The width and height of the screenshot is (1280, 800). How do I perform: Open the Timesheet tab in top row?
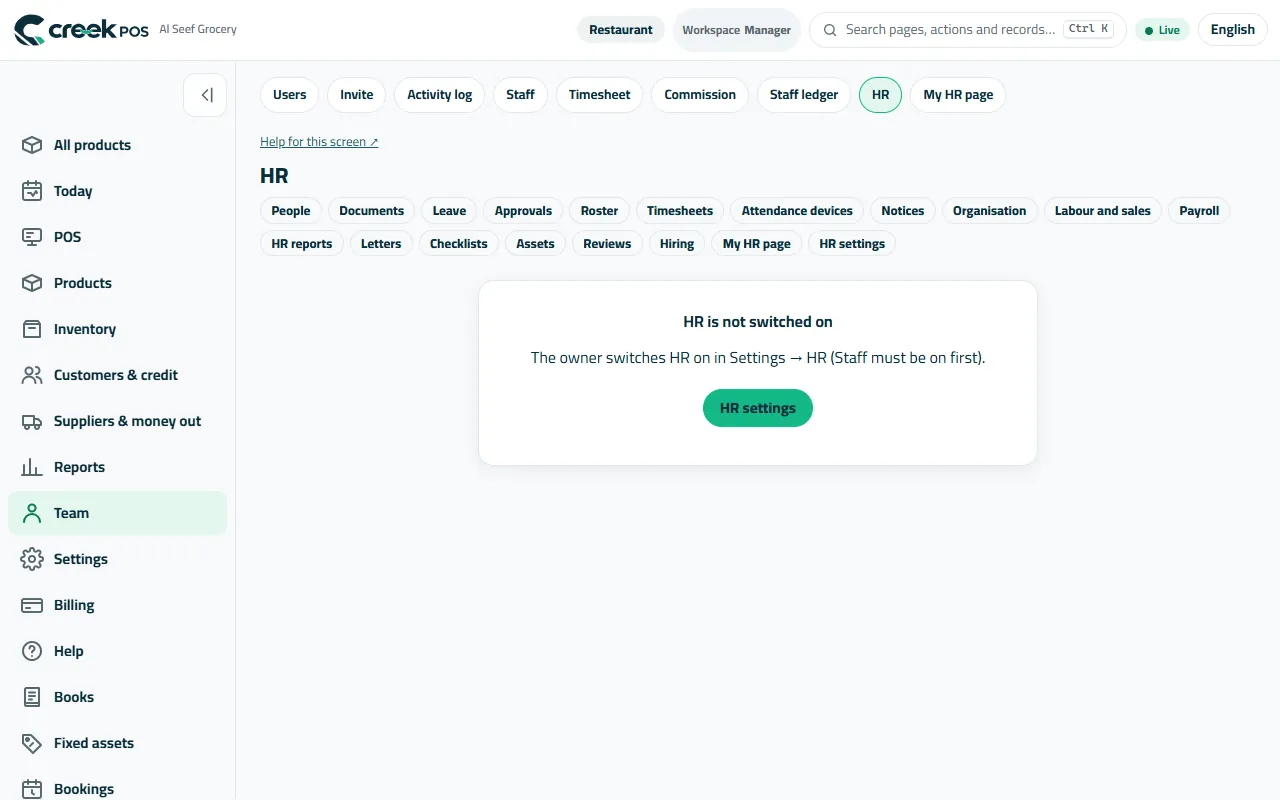[600, 95]
